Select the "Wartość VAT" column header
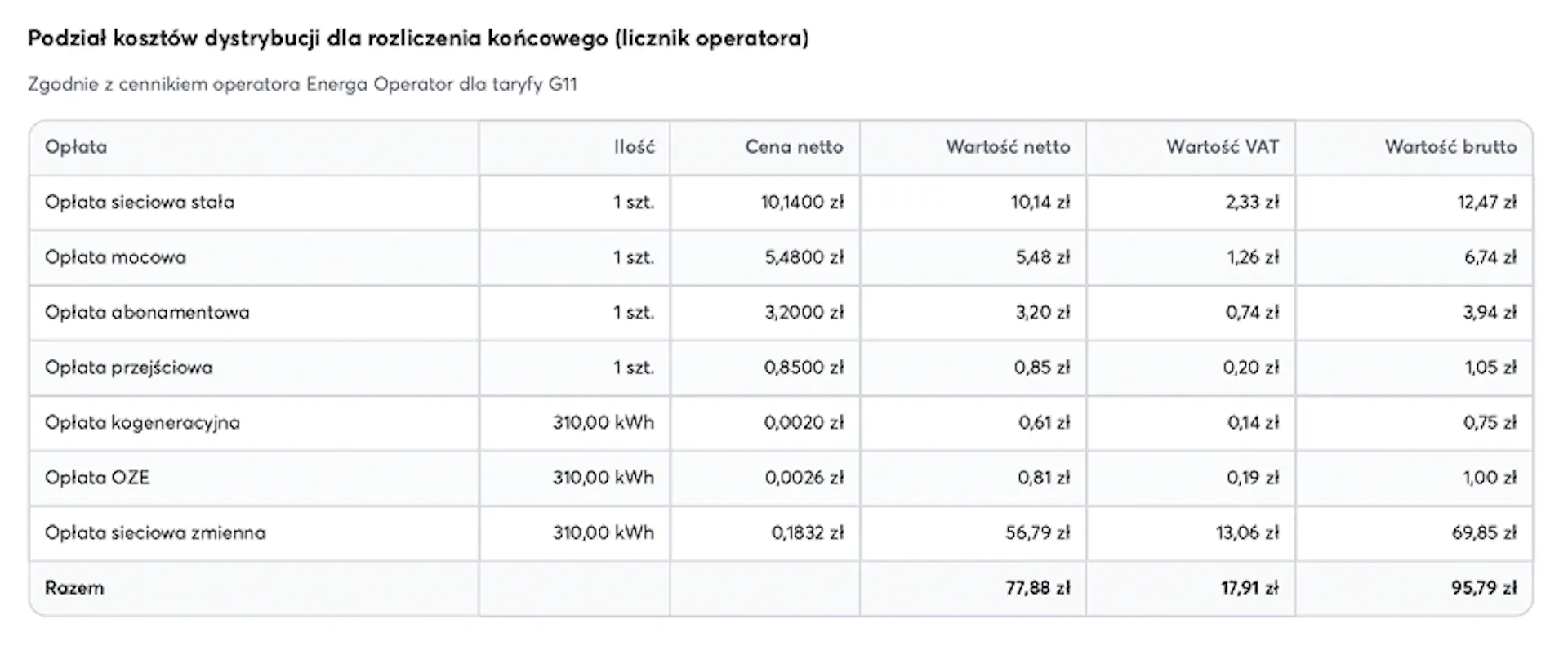Screen dimensions: 1568x646 (1223, 147)
